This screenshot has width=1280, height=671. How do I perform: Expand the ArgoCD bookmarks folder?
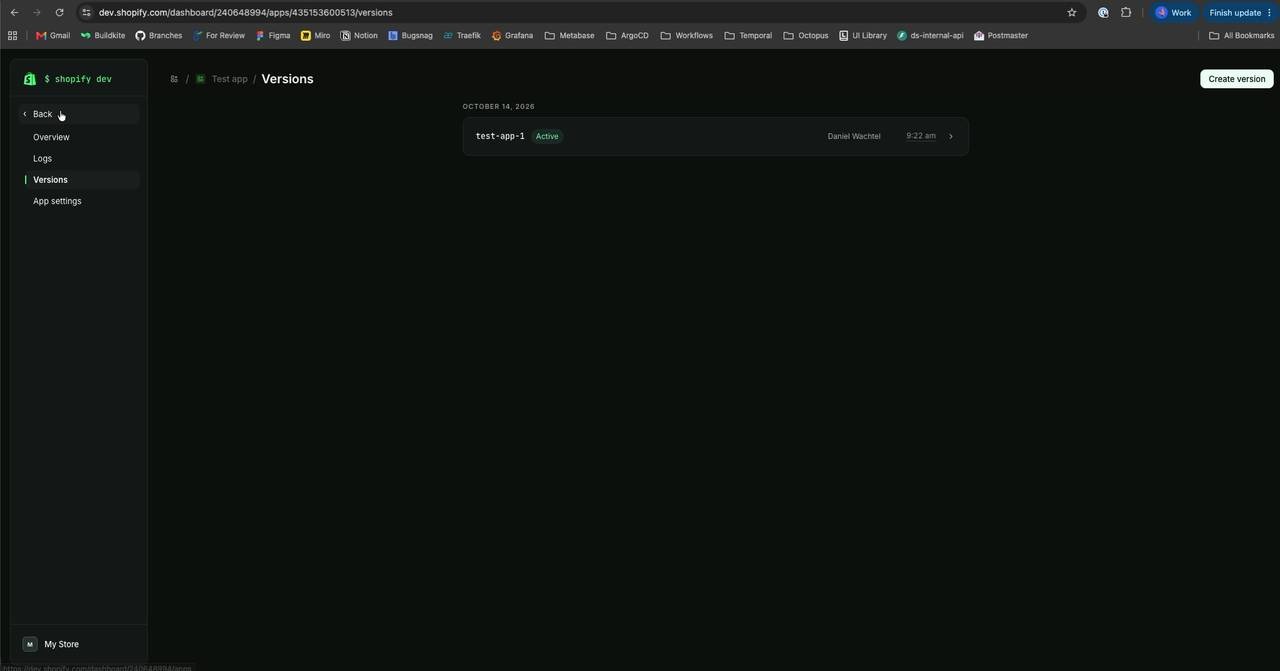click(627, 36)
